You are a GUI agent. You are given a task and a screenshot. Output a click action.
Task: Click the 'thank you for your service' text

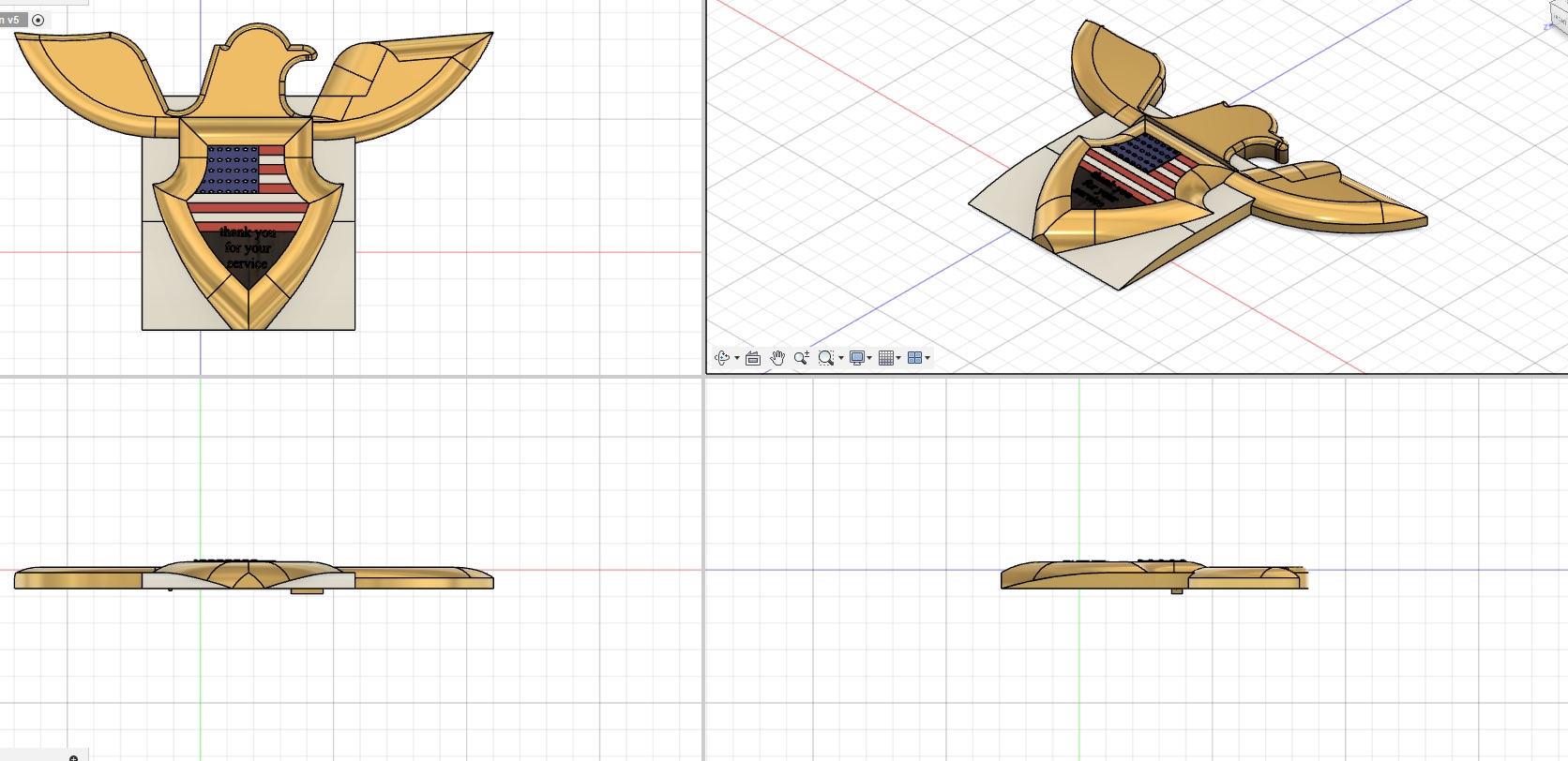tap(248, 247)
